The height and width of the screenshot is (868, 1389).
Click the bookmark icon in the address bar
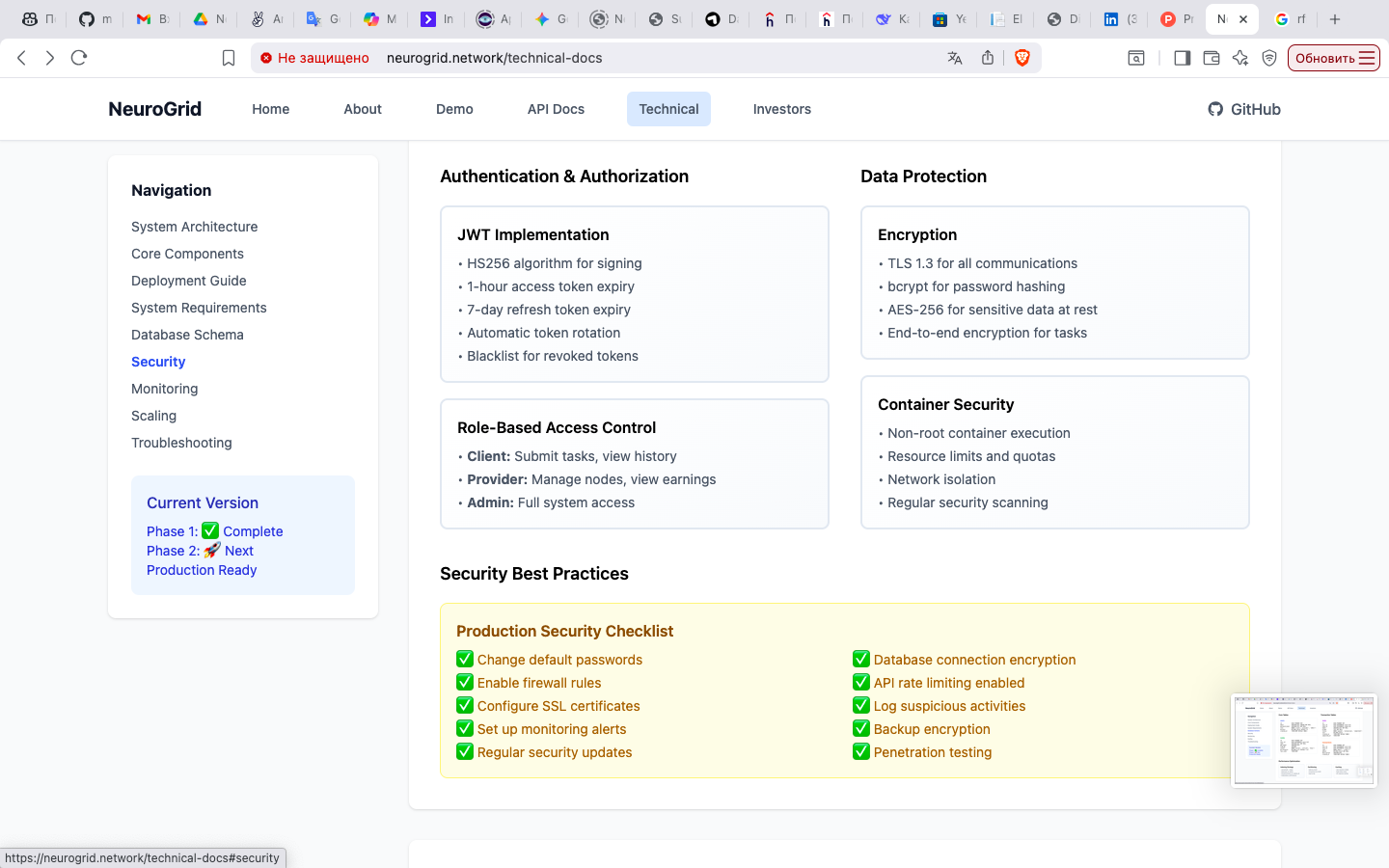pyautogui.click(x=229, y=57)
